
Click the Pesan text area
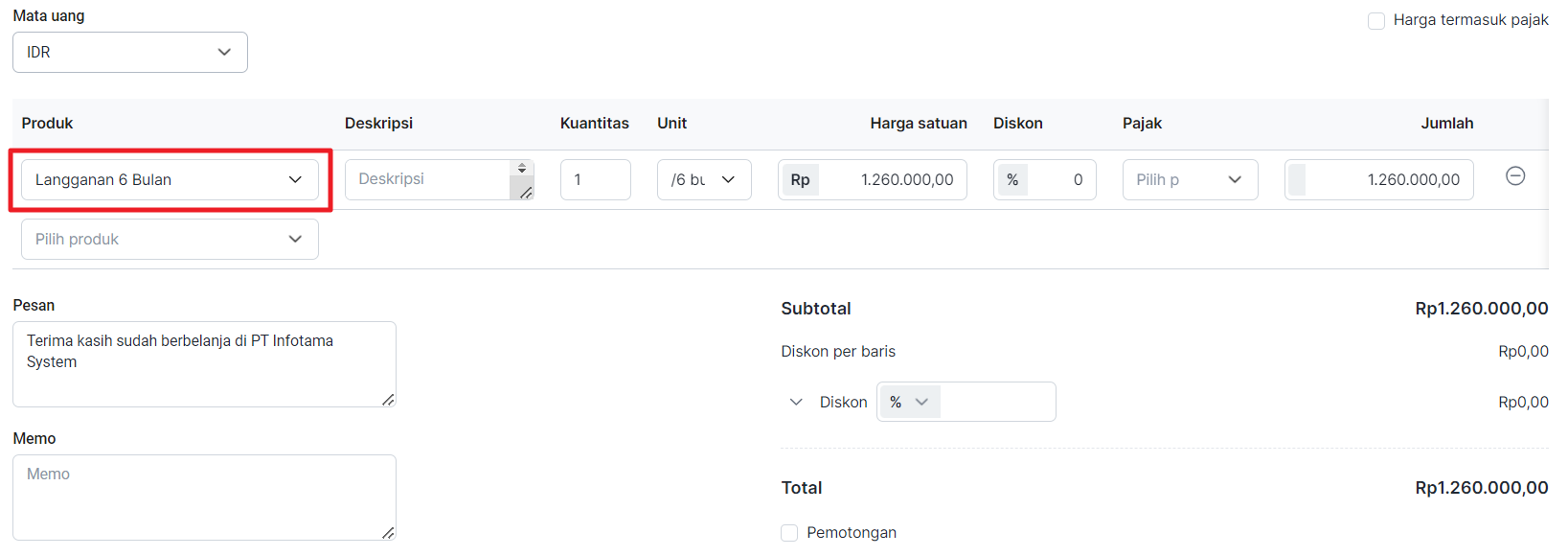(x=204, y=364)
